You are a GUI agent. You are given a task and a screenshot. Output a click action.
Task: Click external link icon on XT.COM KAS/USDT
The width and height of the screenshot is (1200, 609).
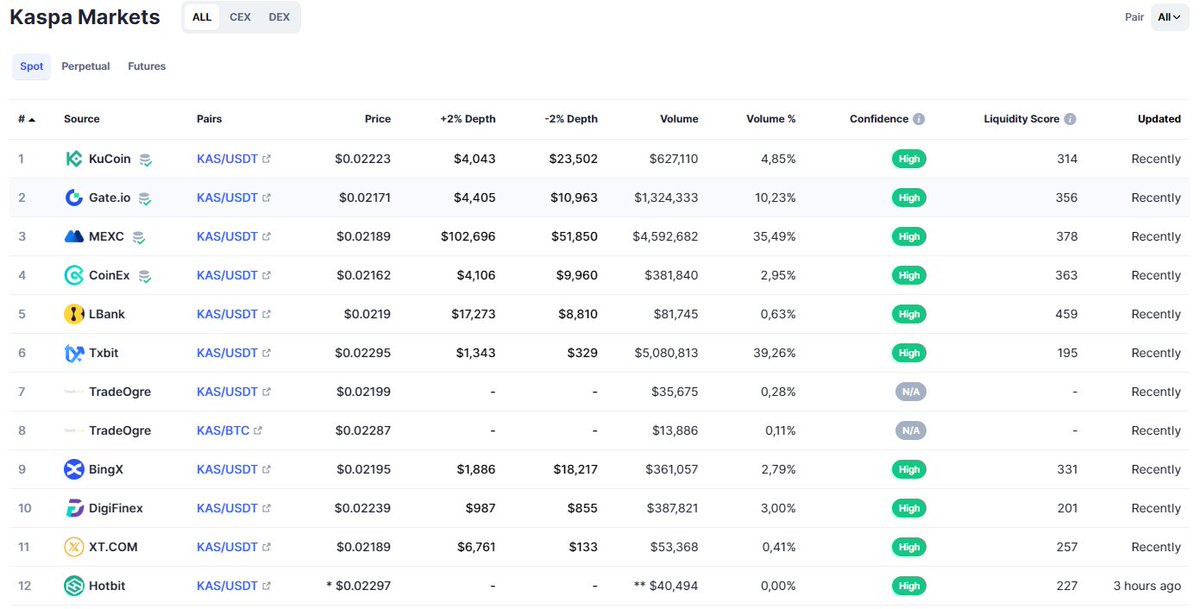(266, 547)
